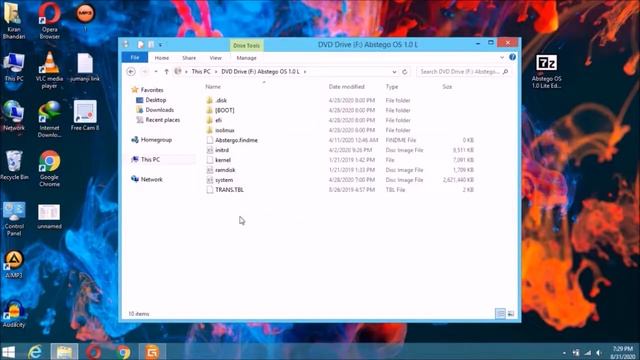
Task: Open recent locations dropdown arrow
Action: 156,72
